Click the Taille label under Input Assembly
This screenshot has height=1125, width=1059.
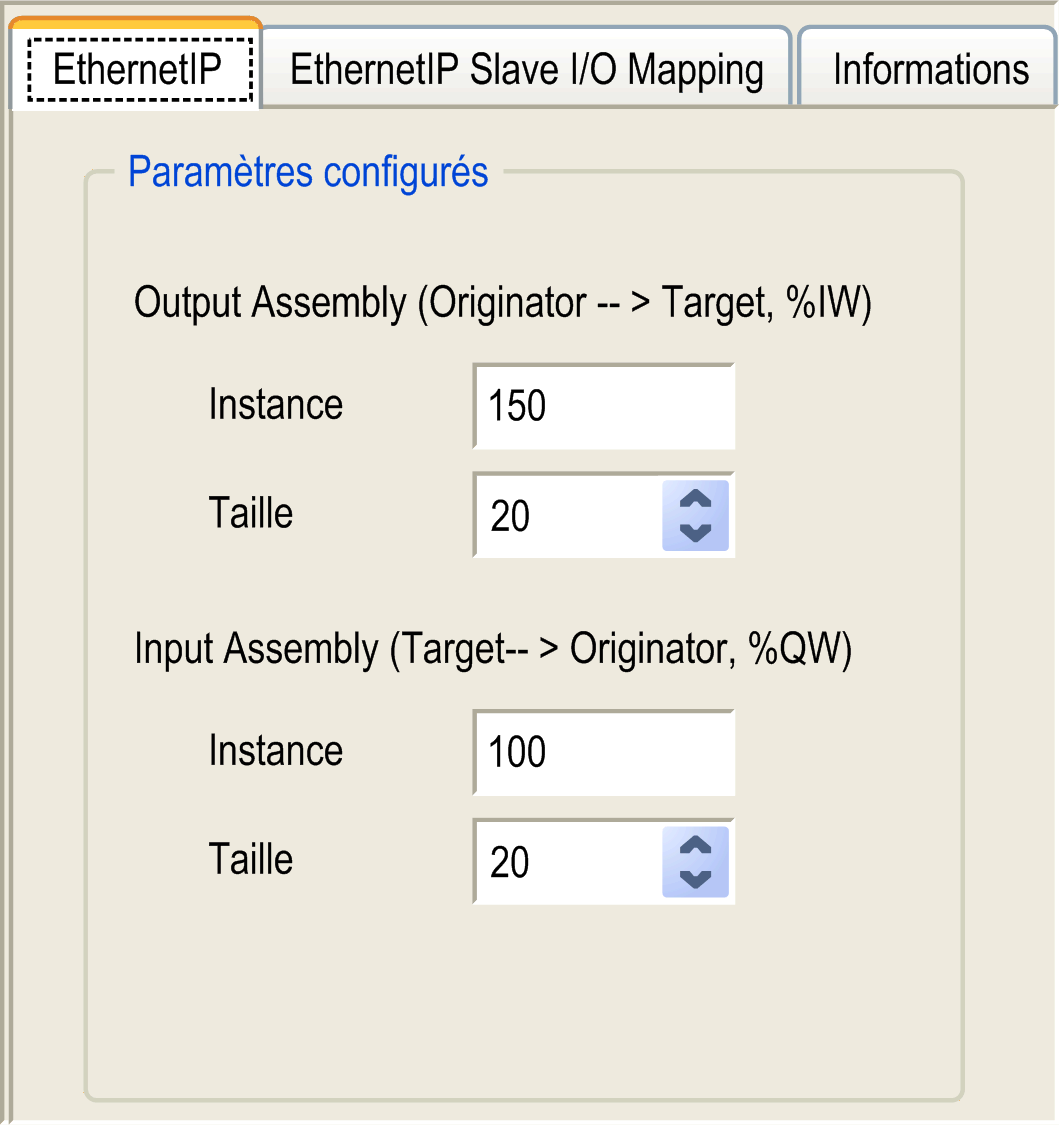(x=250, y=860)
